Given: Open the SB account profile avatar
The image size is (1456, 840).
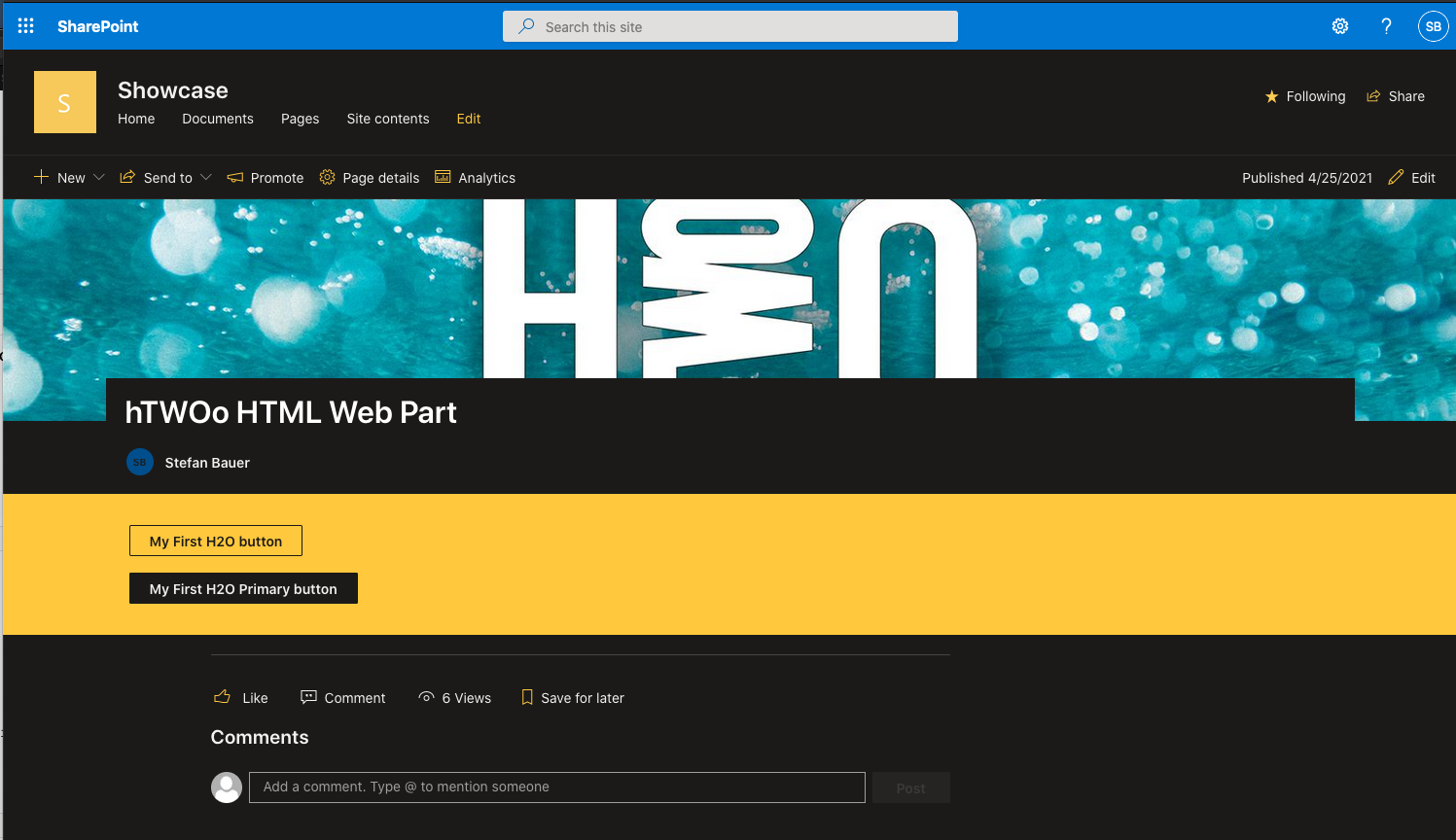Looking at the screenshot, I should pos(1433,26).
